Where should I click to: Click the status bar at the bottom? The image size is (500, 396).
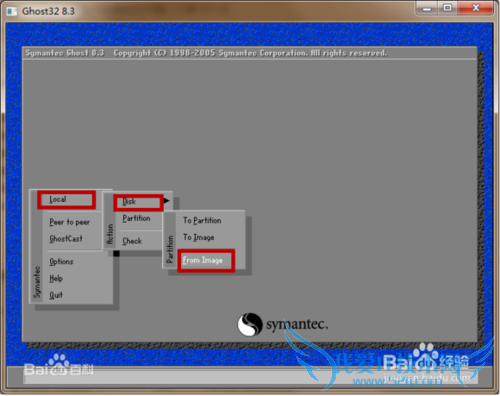[x=250, y=376]
